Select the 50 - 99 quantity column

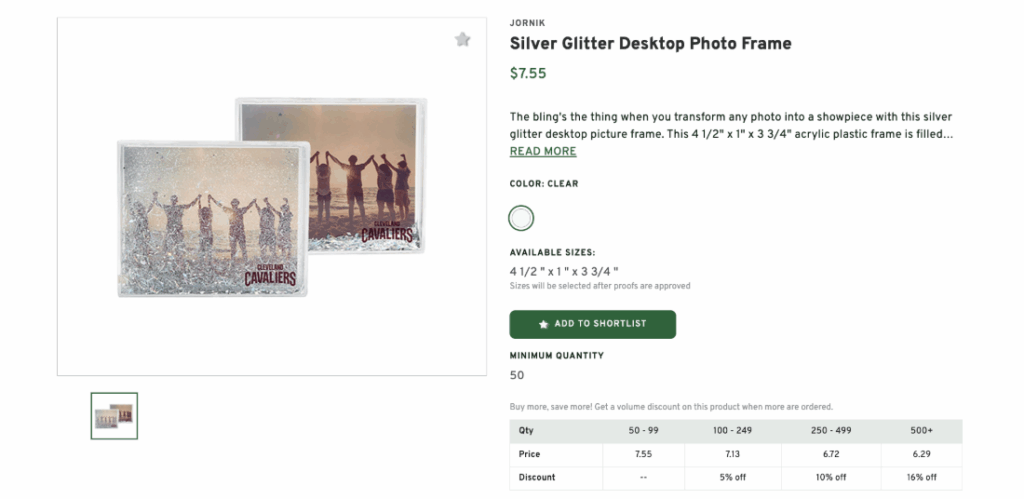(644, 431)
